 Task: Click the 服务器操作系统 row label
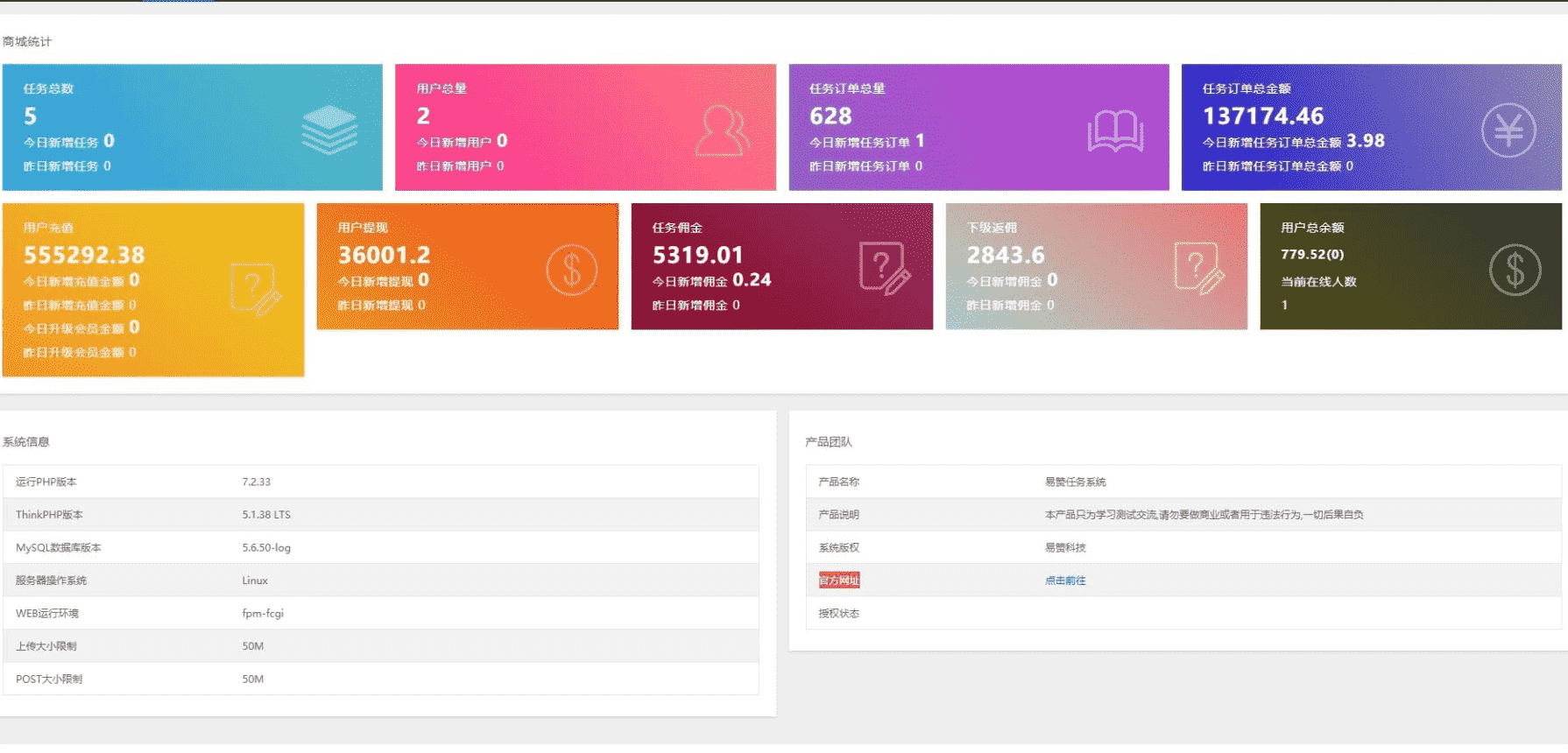pos(51,581)
